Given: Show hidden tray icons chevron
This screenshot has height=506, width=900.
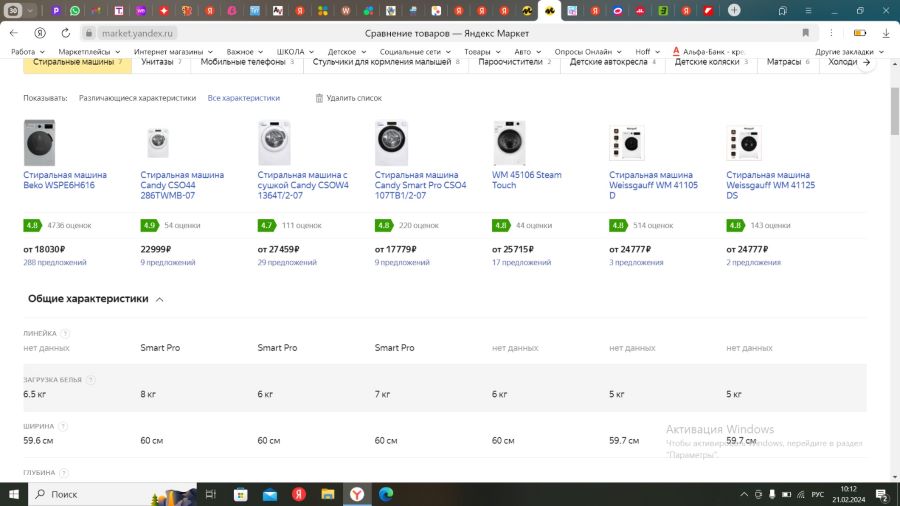Looking at the screenshot, I should [744, 494].
